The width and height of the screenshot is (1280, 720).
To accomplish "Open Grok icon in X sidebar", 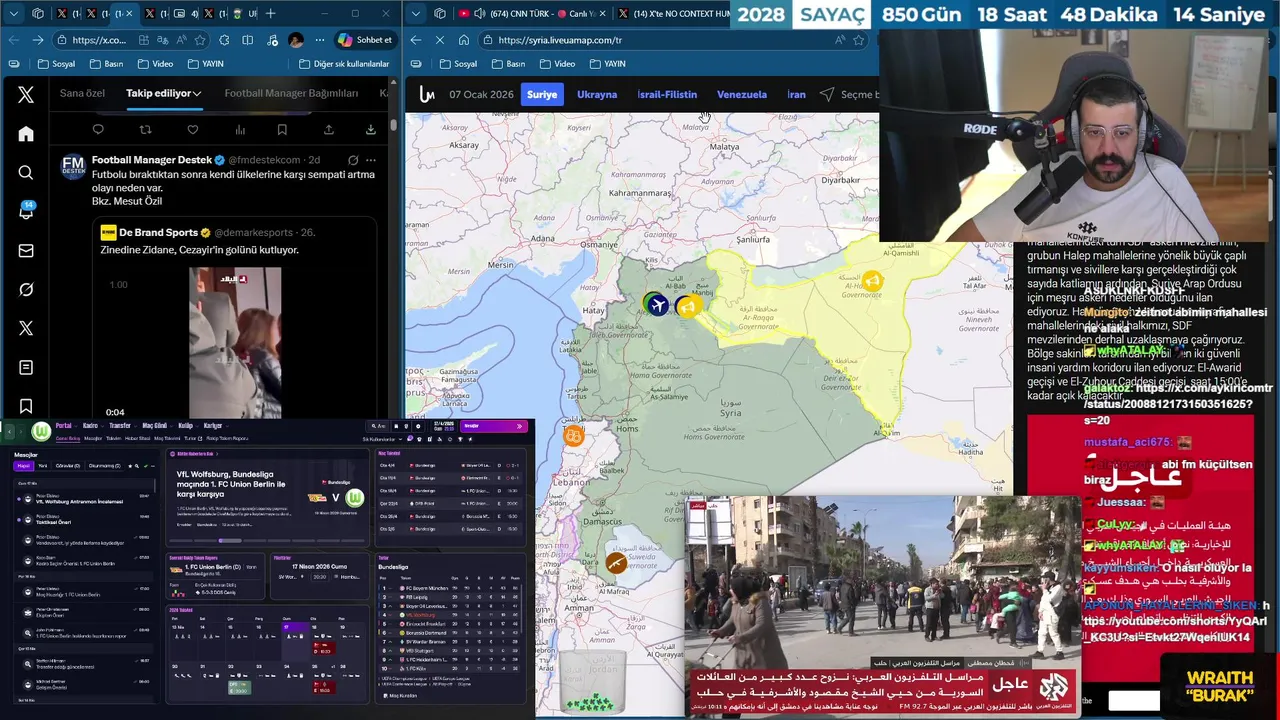I will coord(26,290).
